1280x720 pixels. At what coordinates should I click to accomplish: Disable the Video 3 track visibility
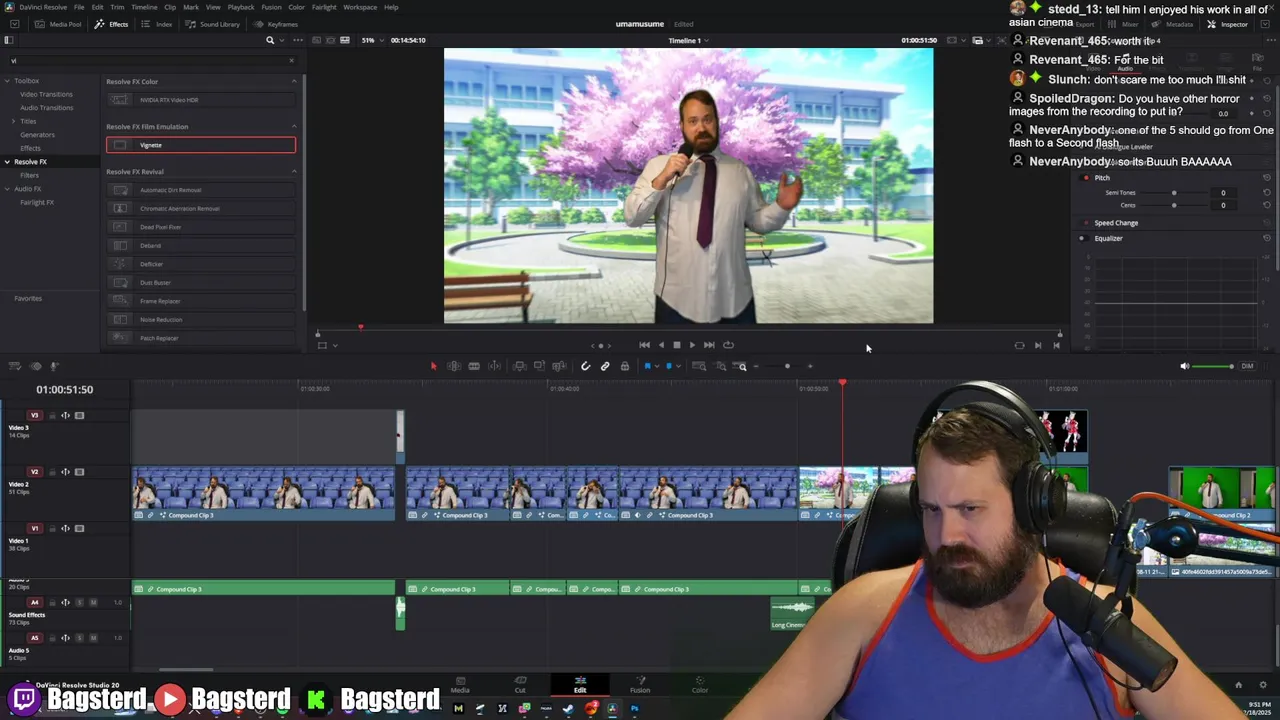click(79, 415)
